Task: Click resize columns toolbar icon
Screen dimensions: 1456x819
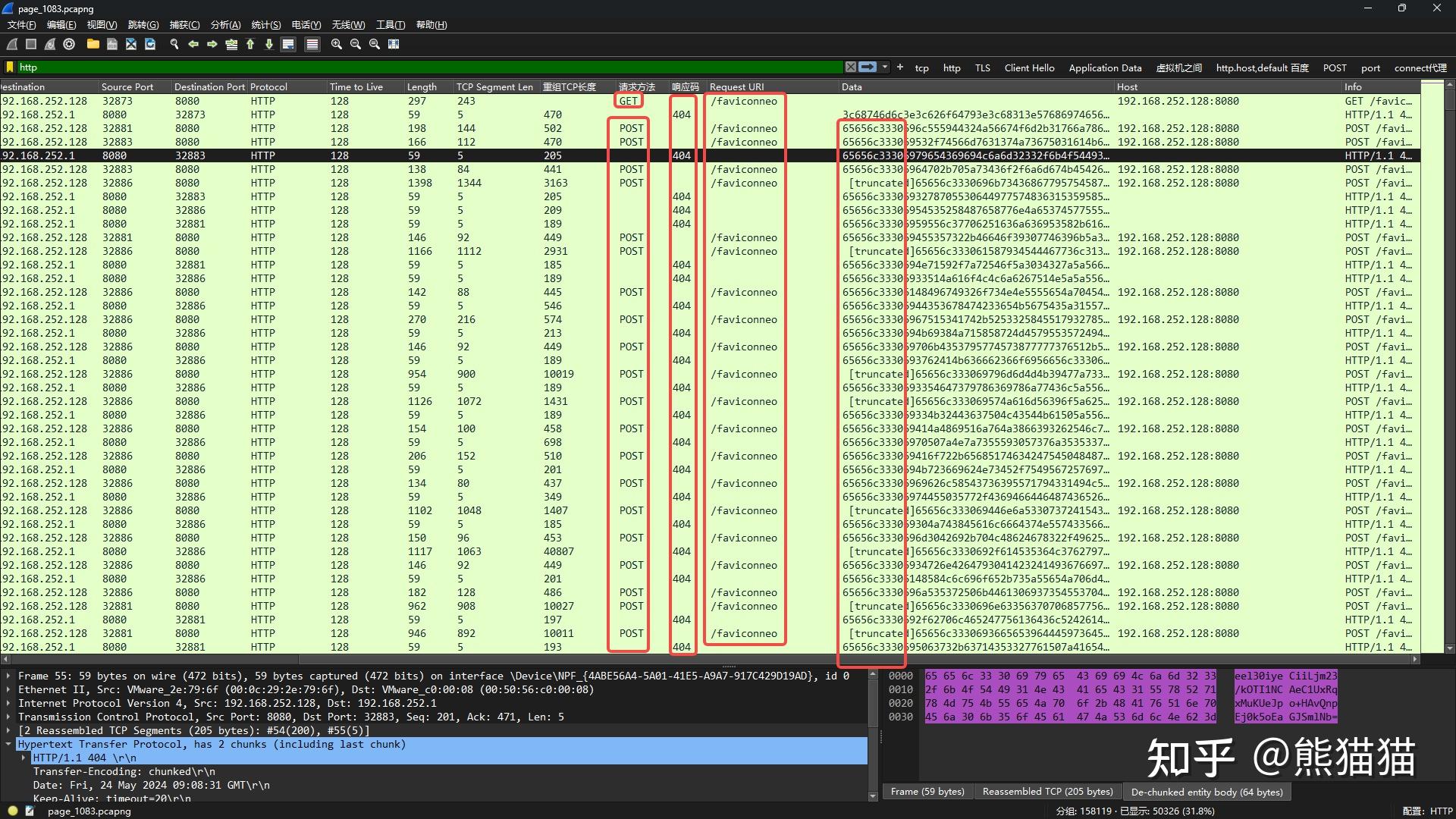Action: point(394,44)
